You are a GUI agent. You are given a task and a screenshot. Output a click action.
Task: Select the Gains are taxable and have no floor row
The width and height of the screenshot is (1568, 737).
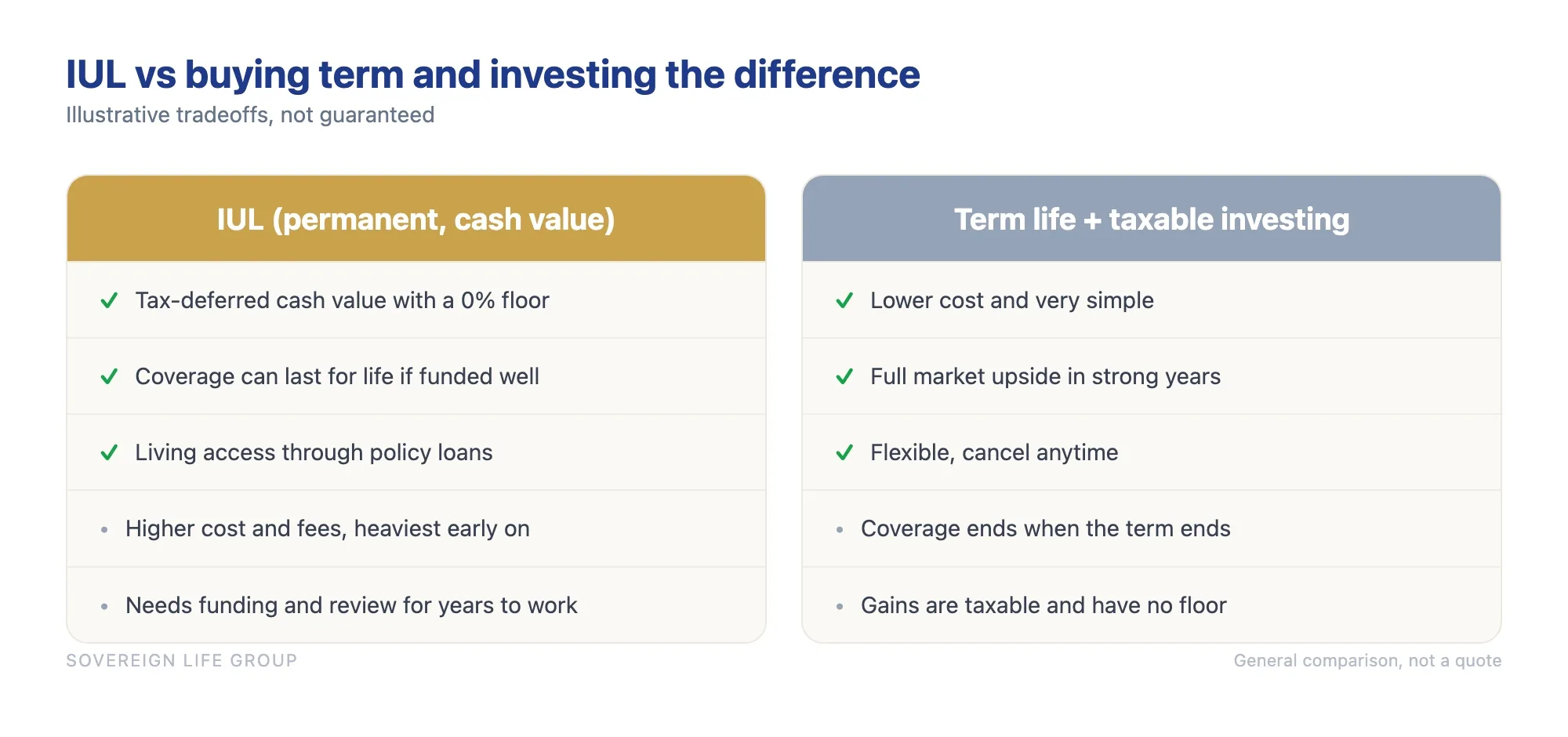pyautogui.click(x=1152, y=604)
